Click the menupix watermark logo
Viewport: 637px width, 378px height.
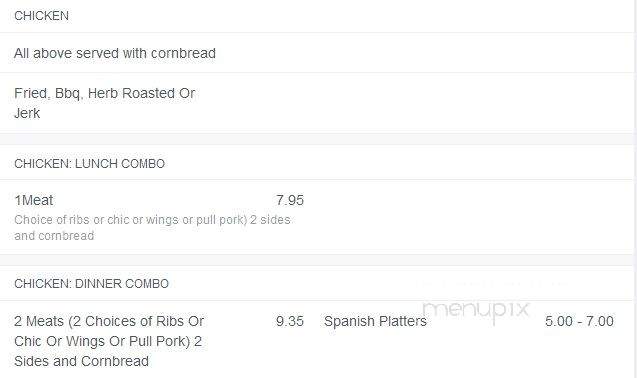[x=476, y=310]
